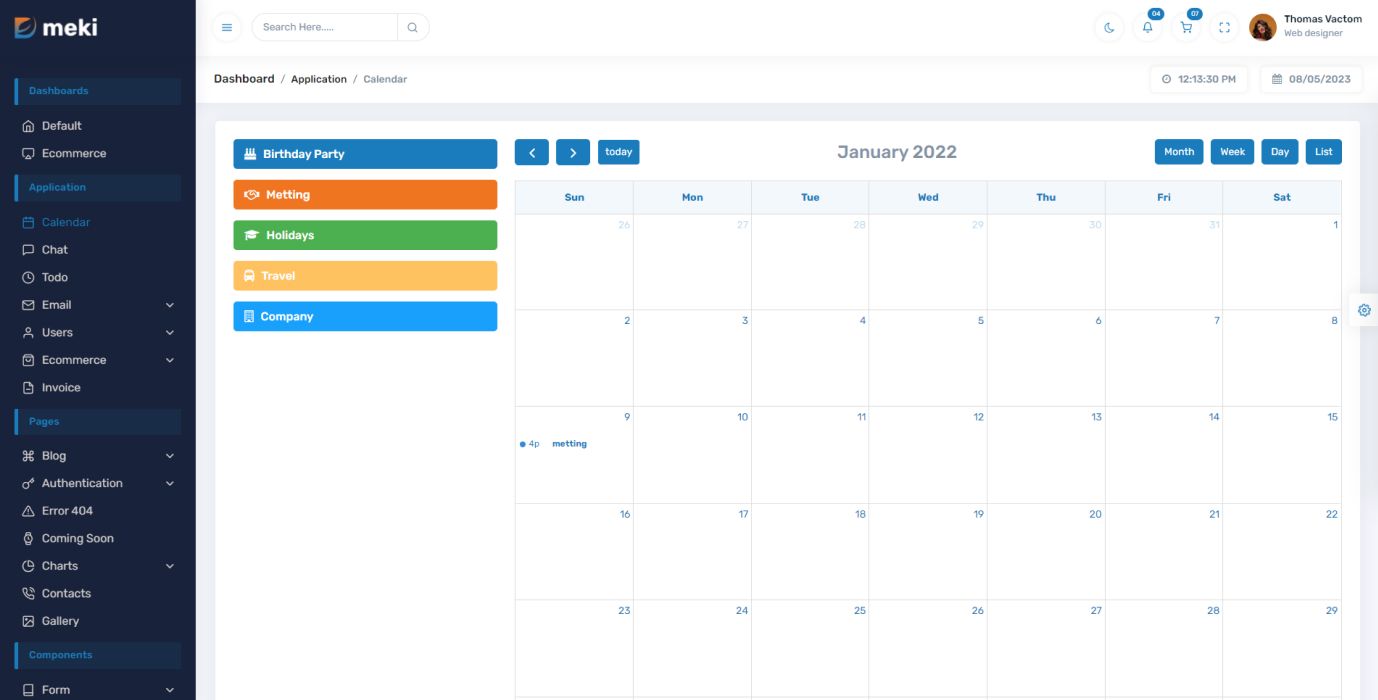The height and width of the screenshot is (700, 1378).
Task: Go to previous month arrow
Action: (532, 152)
